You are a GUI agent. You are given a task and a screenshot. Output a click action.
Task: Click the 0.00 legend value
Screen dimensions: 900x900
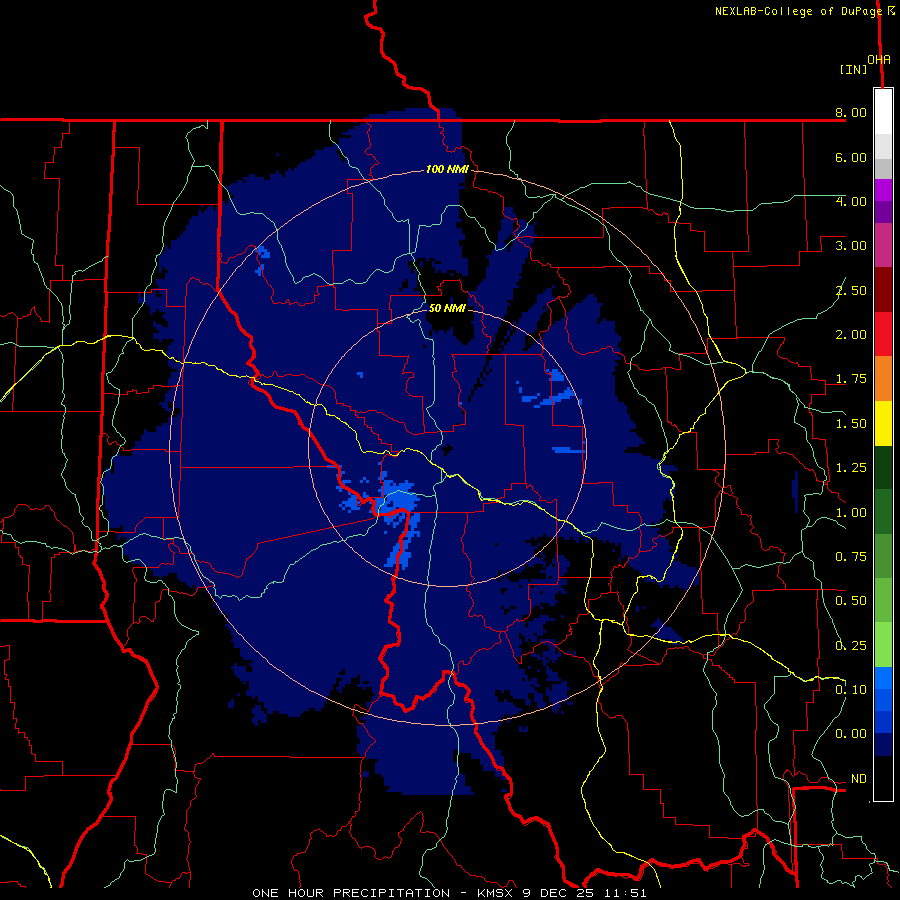(851, 734)
